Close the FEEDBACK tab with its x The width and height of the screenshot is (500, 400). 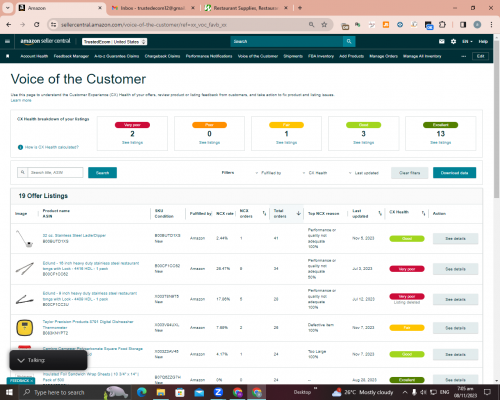point(32,381)
